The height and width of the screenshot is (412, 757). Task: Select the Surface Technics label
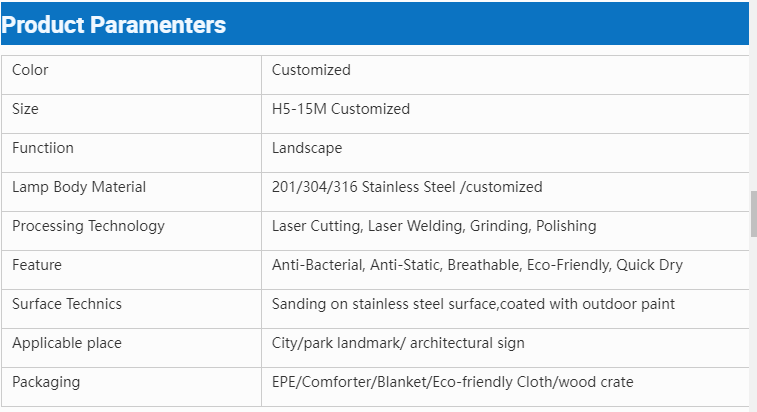click(x=67, y=304)
